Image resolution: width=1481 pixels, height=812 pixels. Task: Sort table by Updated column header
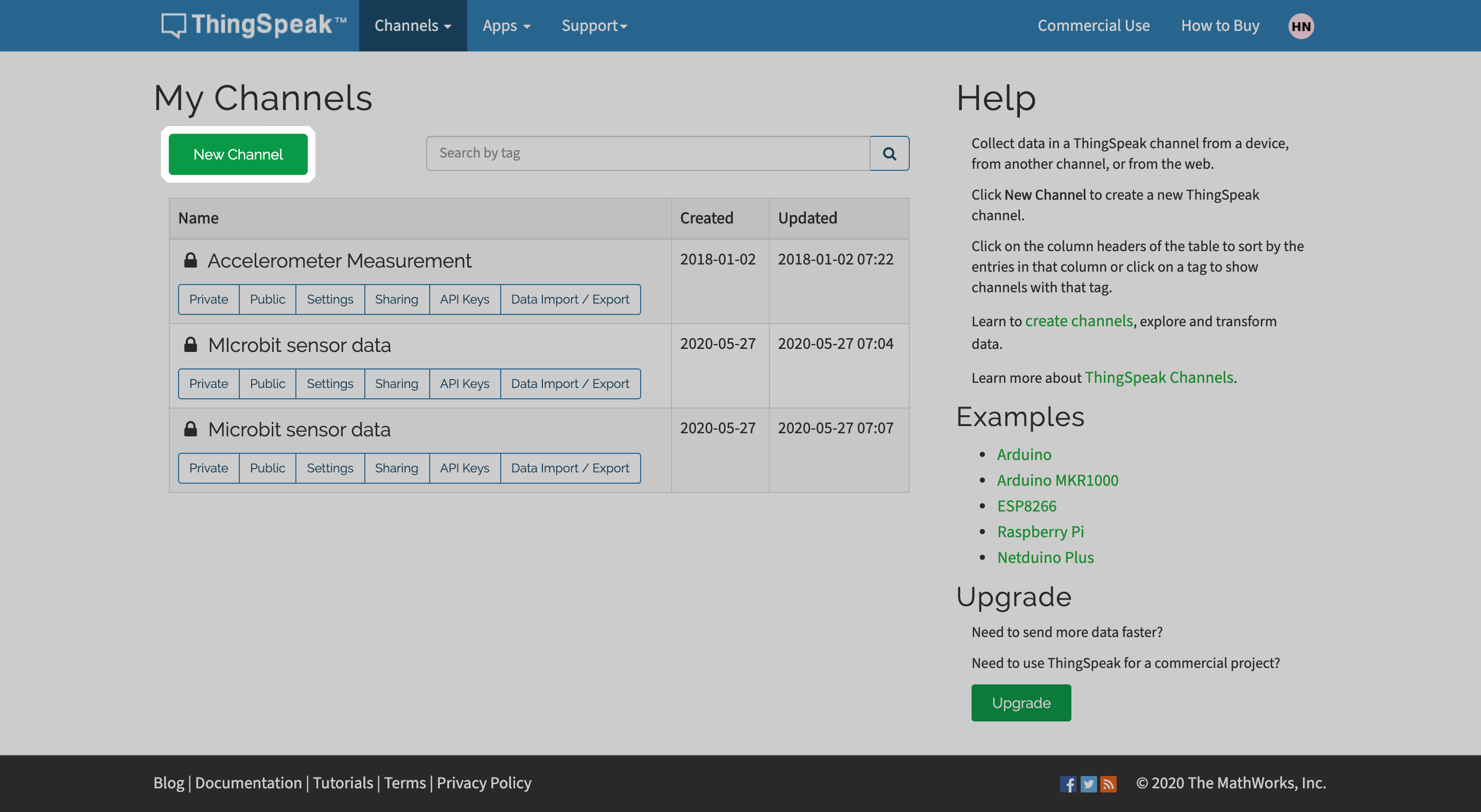807,218
